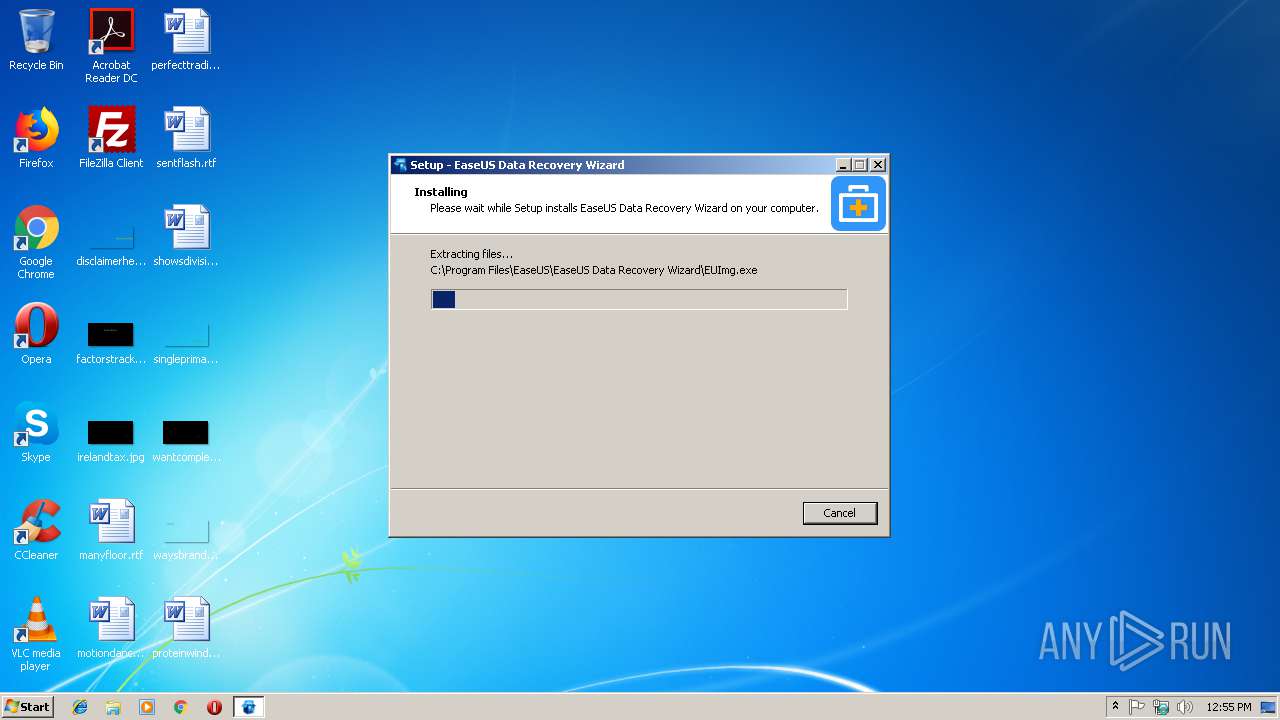1280x720 pixels.
Task: Open Action Center flag icon
Action: pos(1137,707)
